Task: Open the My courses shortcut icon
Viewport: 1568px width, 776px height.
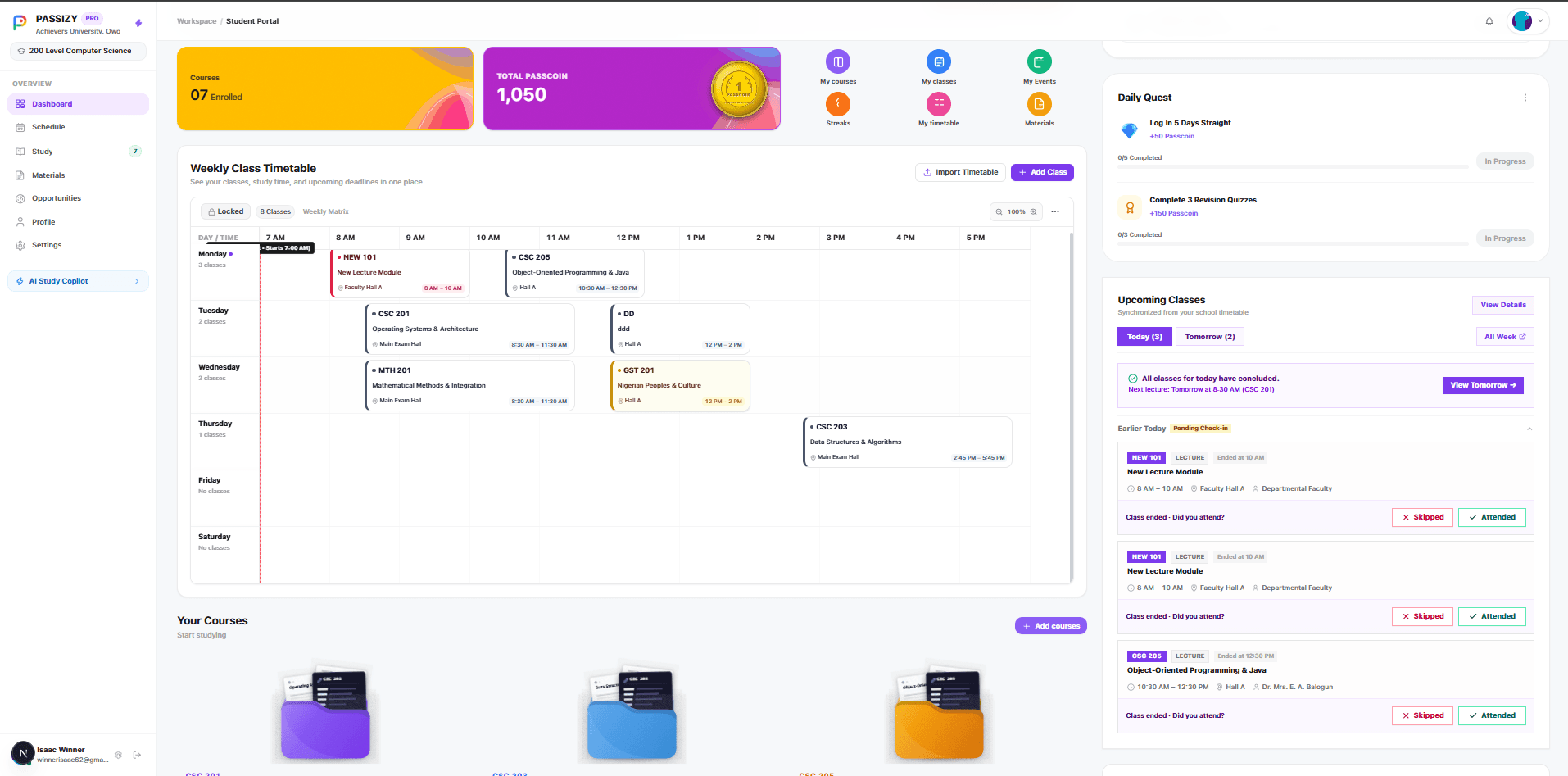Action: [x=837, y=61]
